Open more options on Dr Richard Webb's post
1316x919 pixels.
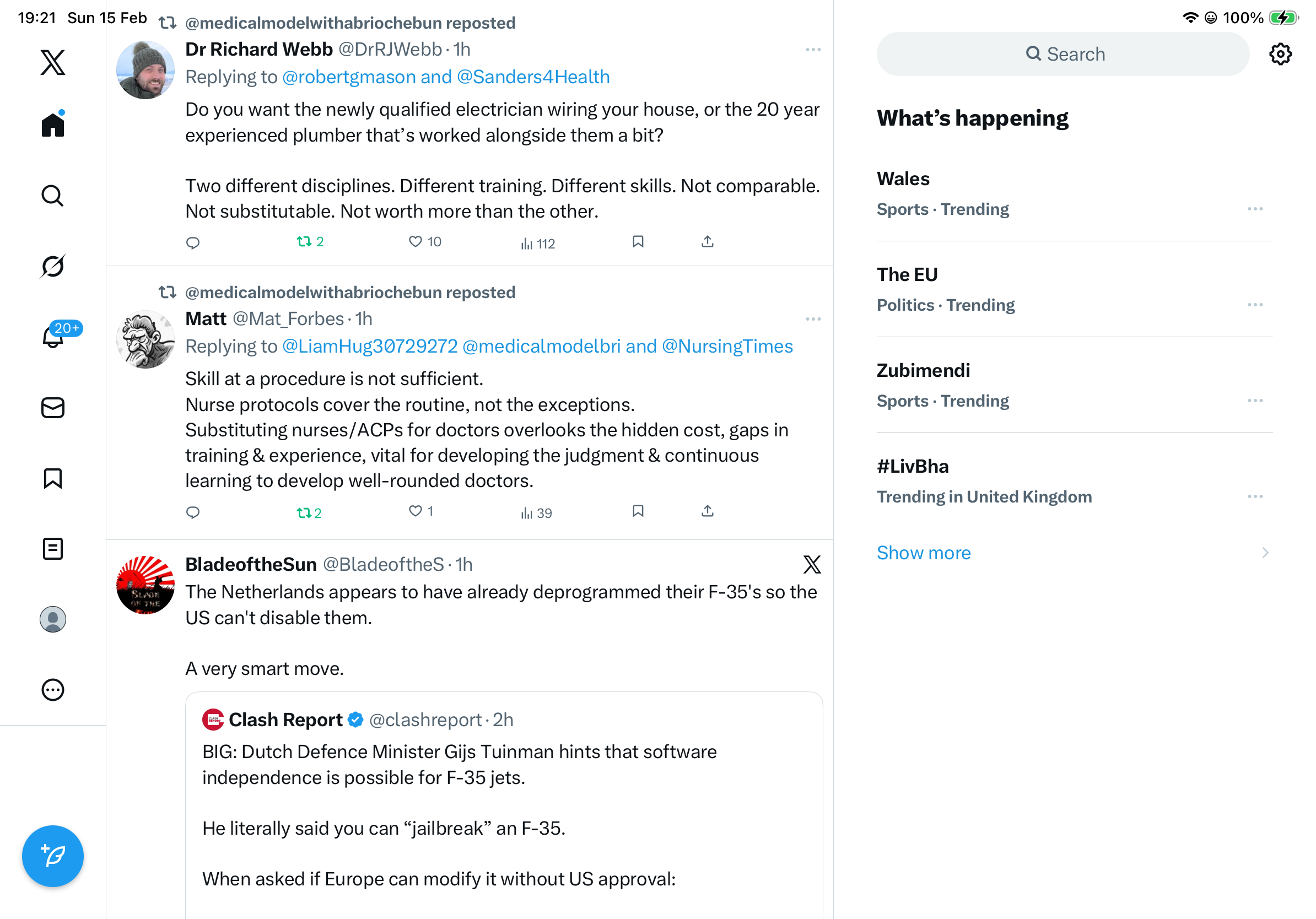pyautogui.click(x=813, y=50)
